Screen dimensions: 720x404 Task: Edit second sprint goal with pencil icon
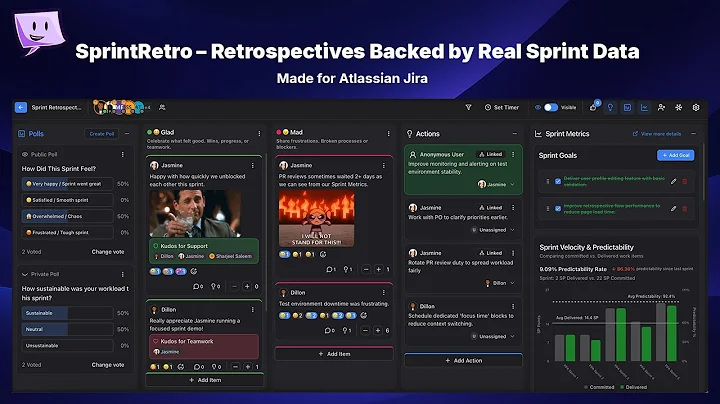[x=673, y=208]
